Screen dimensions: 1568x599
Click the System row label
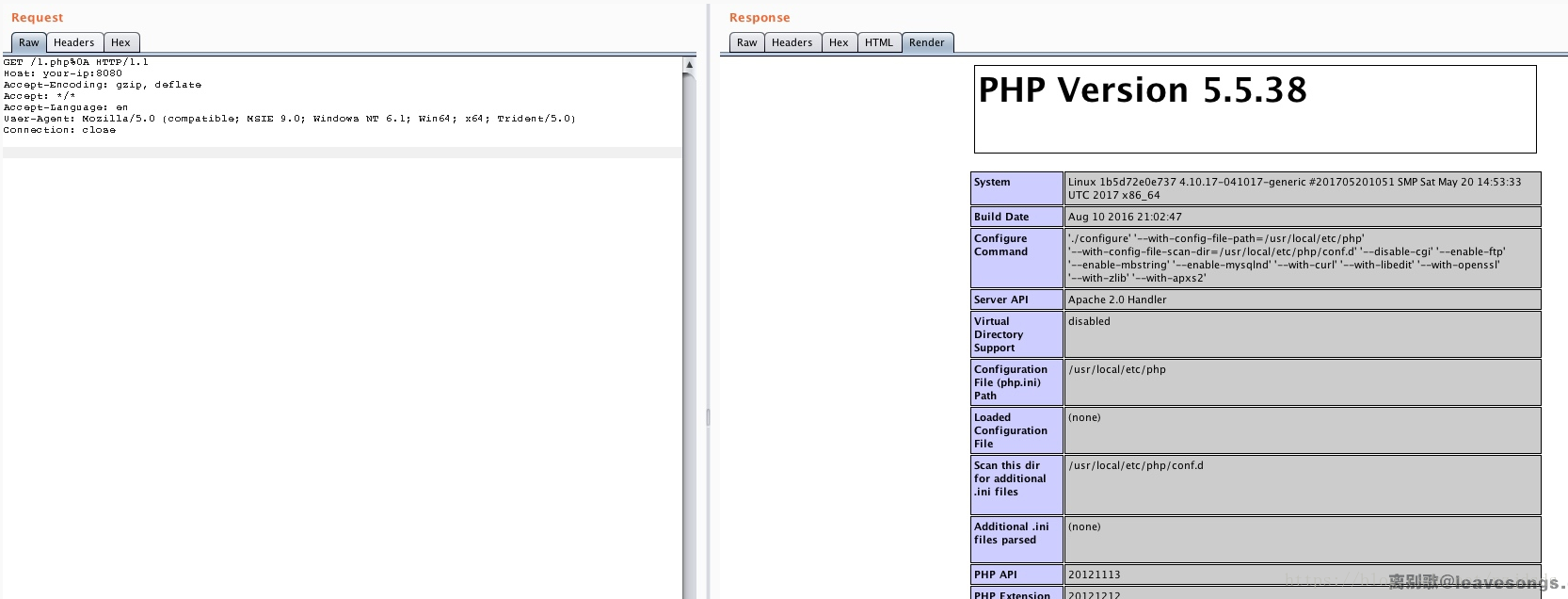(x=1016, y=188)
